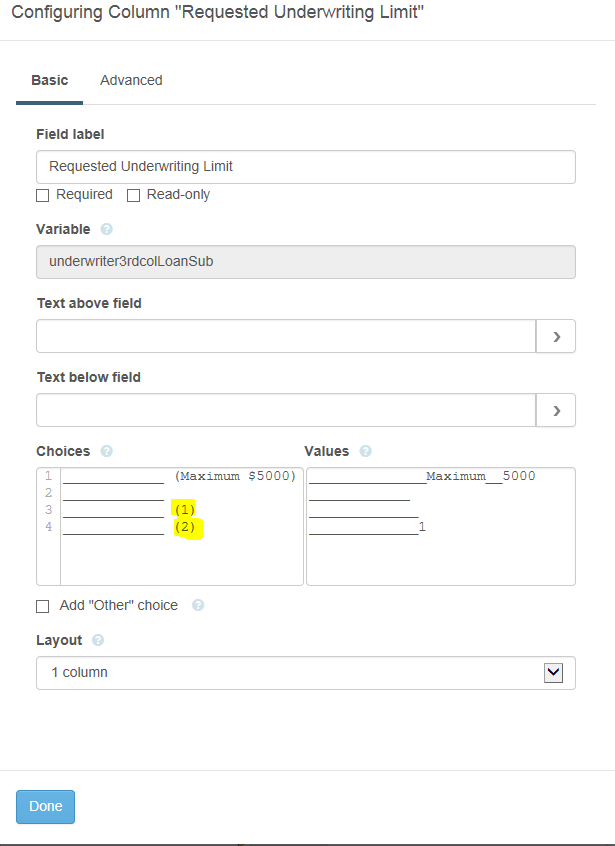This screenshot has height=846, width=615.
Task: Focus the Text below field input
Action: pyautogui.click(x=286, y=410)
